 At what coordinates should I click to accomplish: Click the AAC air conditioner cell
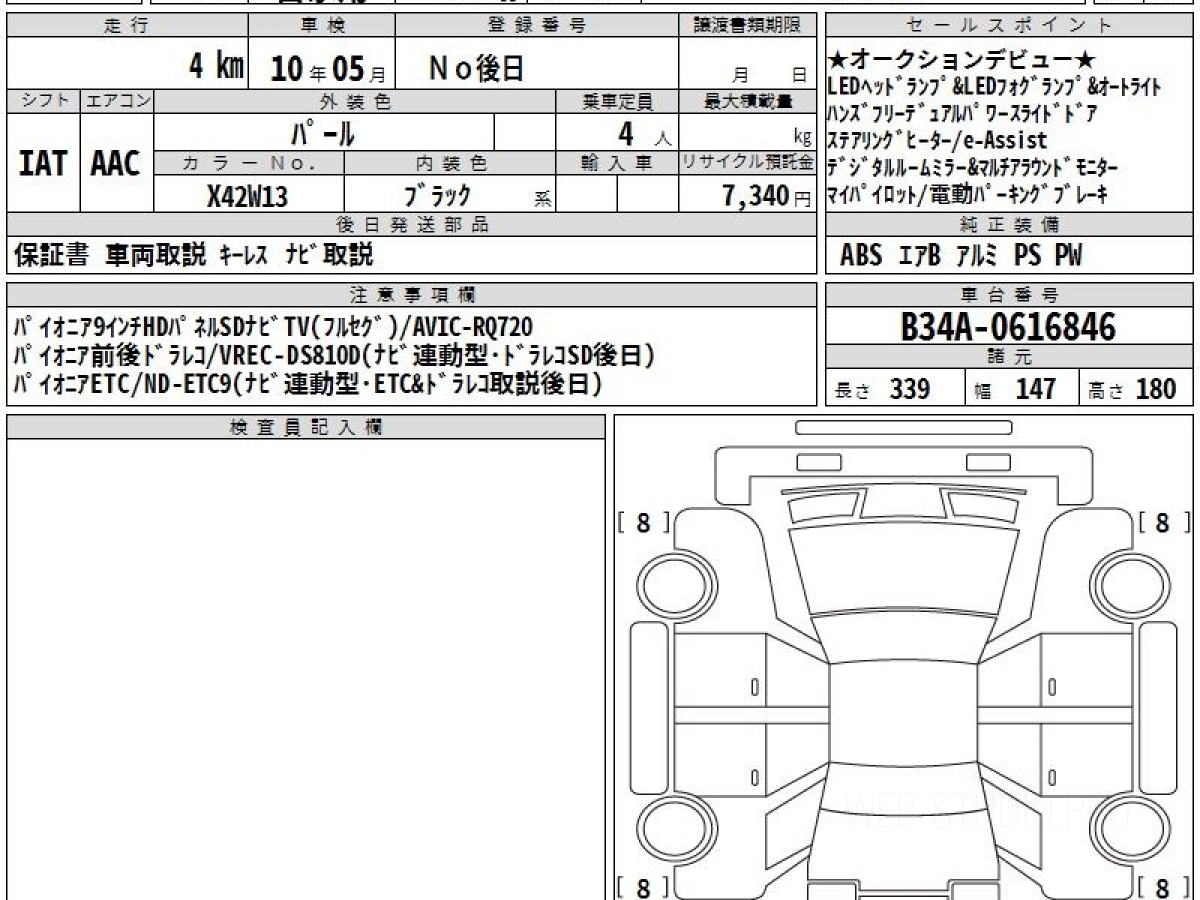pyautogui.click(x=116, y=164)
